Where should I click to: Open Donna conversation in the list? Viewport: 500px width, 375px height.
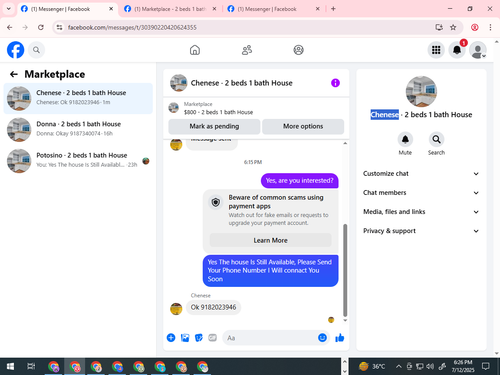click(x=78, y=130)
